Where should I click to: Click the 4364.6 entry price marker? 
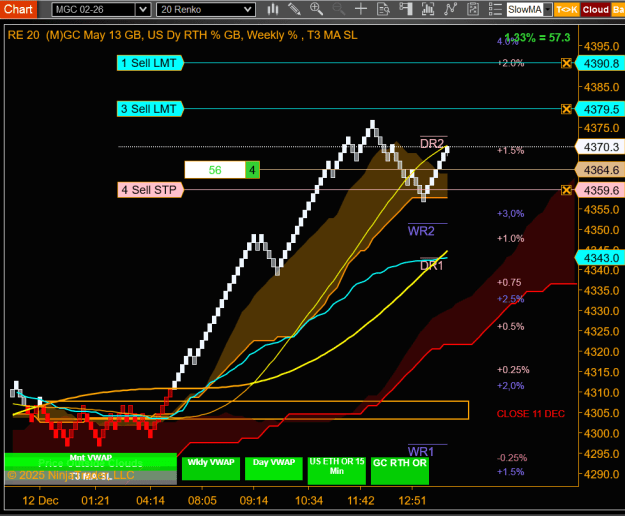point(601,170)
